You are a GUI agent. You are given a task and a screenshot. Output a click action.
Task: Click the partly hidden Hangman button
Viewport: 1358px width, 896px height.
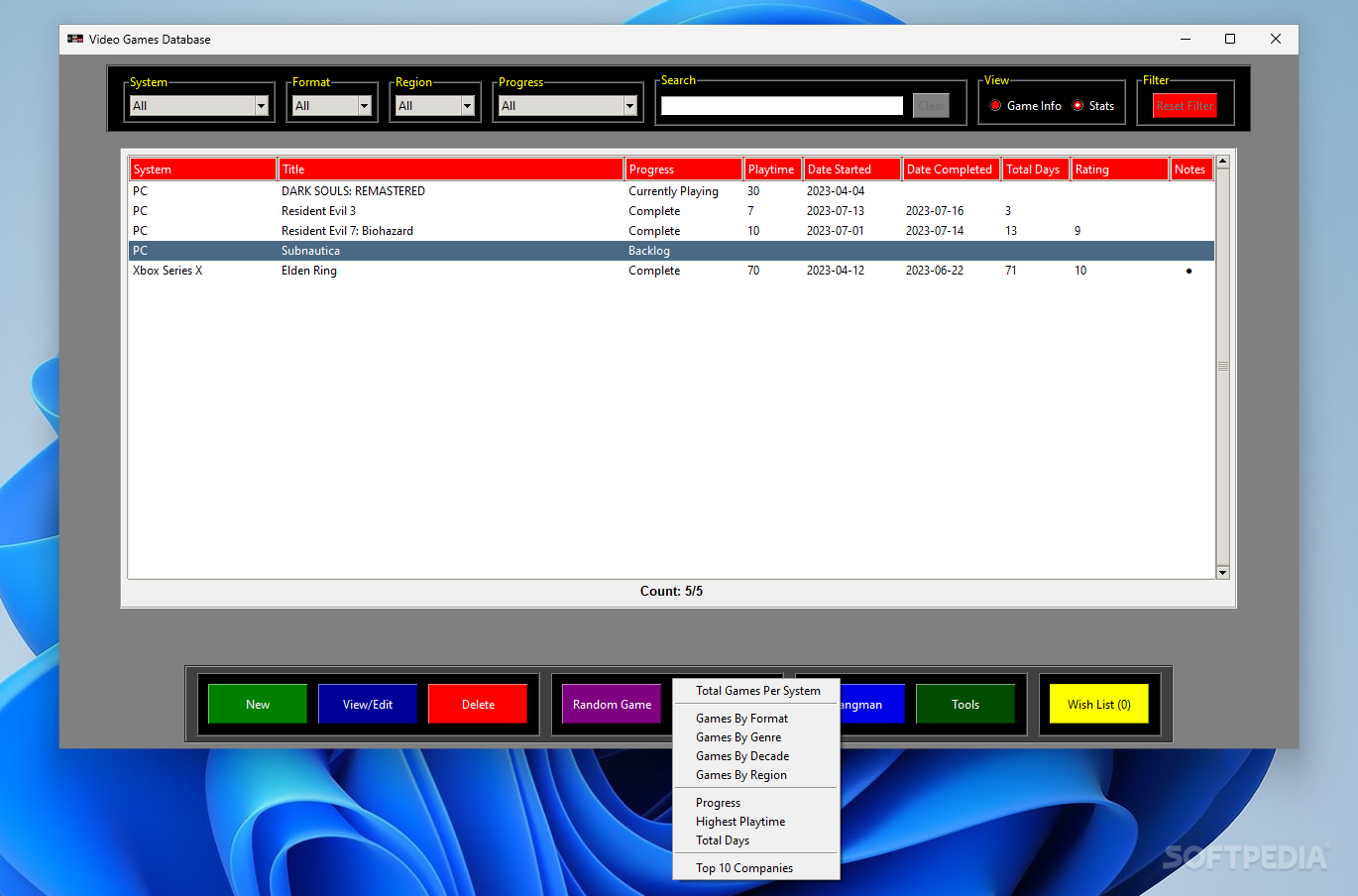[x=872, y=705]
